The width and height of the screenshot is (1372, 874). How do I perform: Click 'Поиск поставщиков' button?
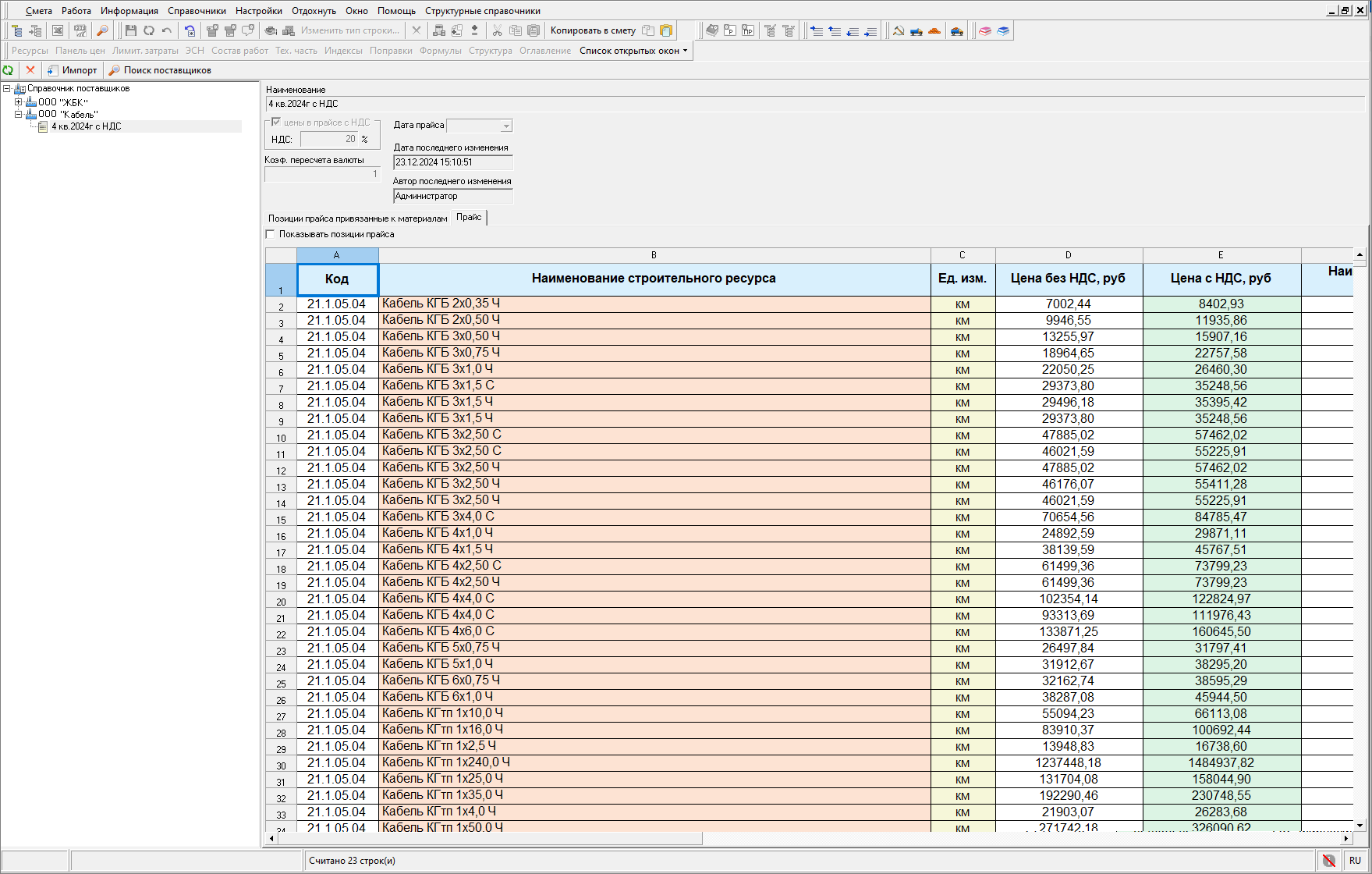click(x=160, y=70)
